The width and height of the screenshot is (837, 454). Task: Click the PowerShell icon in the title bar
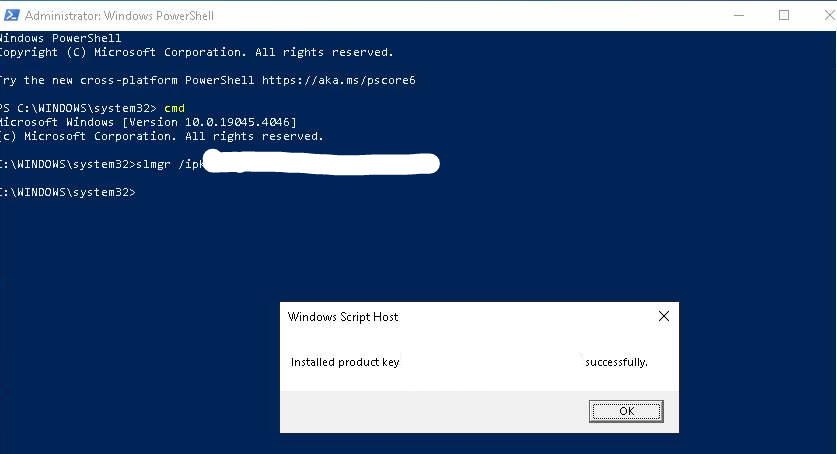pyautogui.click(x=10, y=16)
